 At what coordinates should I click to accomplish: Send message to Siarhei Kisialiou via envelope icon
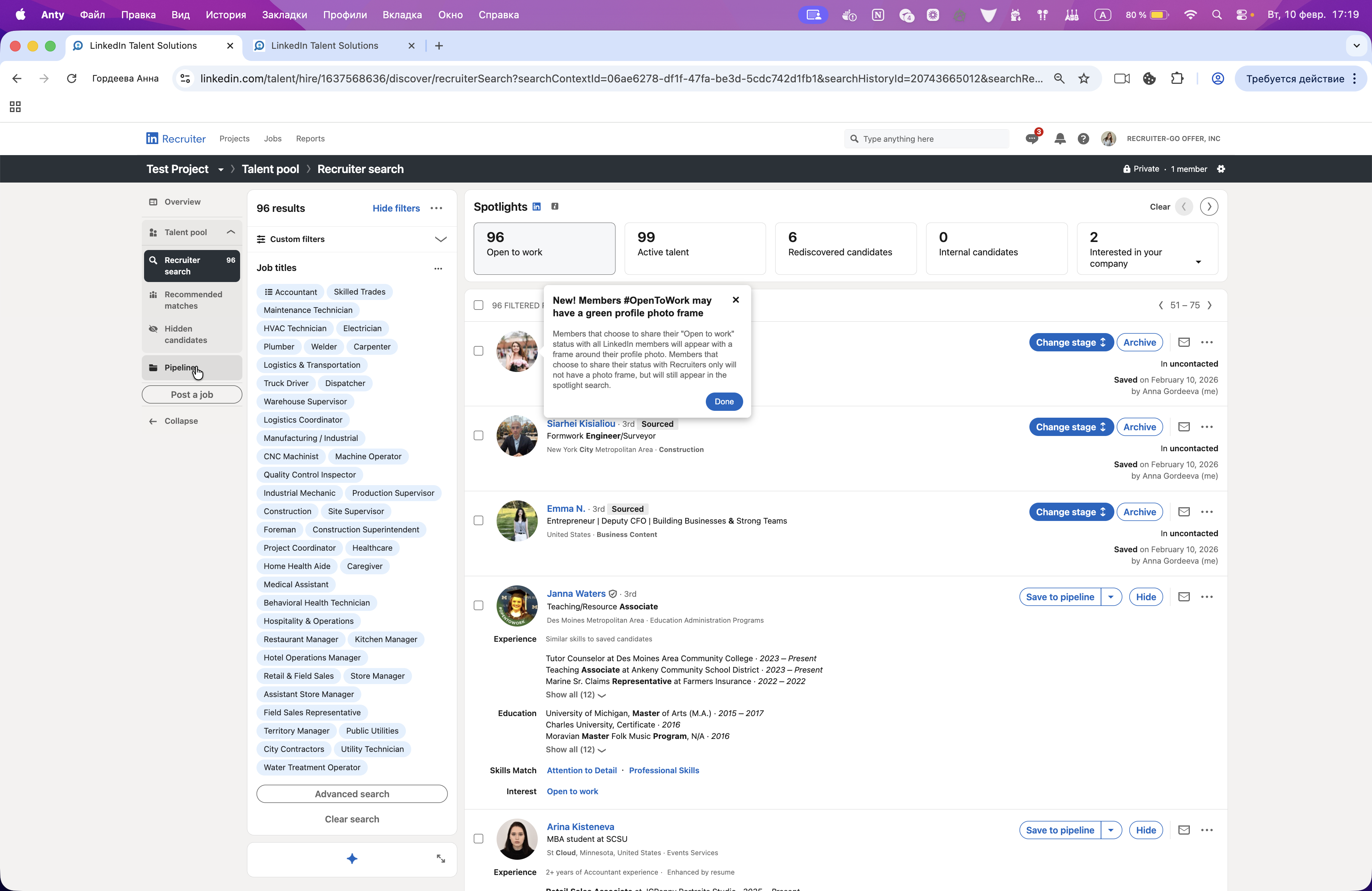pyautogui.click(x=1183, y=427)
